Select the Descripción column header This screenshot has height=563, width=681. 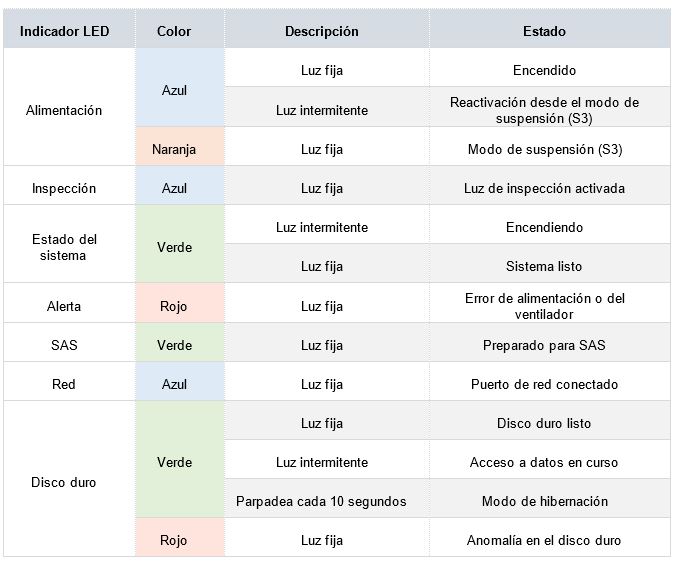pos(321,31)
